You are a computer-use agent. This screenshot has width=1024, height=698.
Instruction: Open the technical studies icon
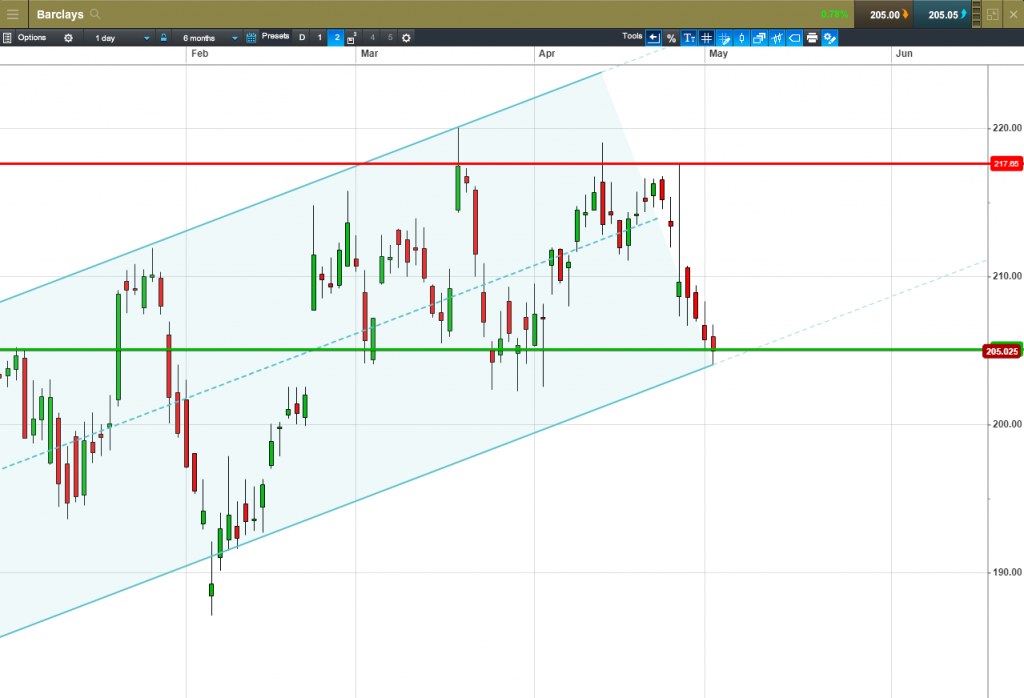776,38
